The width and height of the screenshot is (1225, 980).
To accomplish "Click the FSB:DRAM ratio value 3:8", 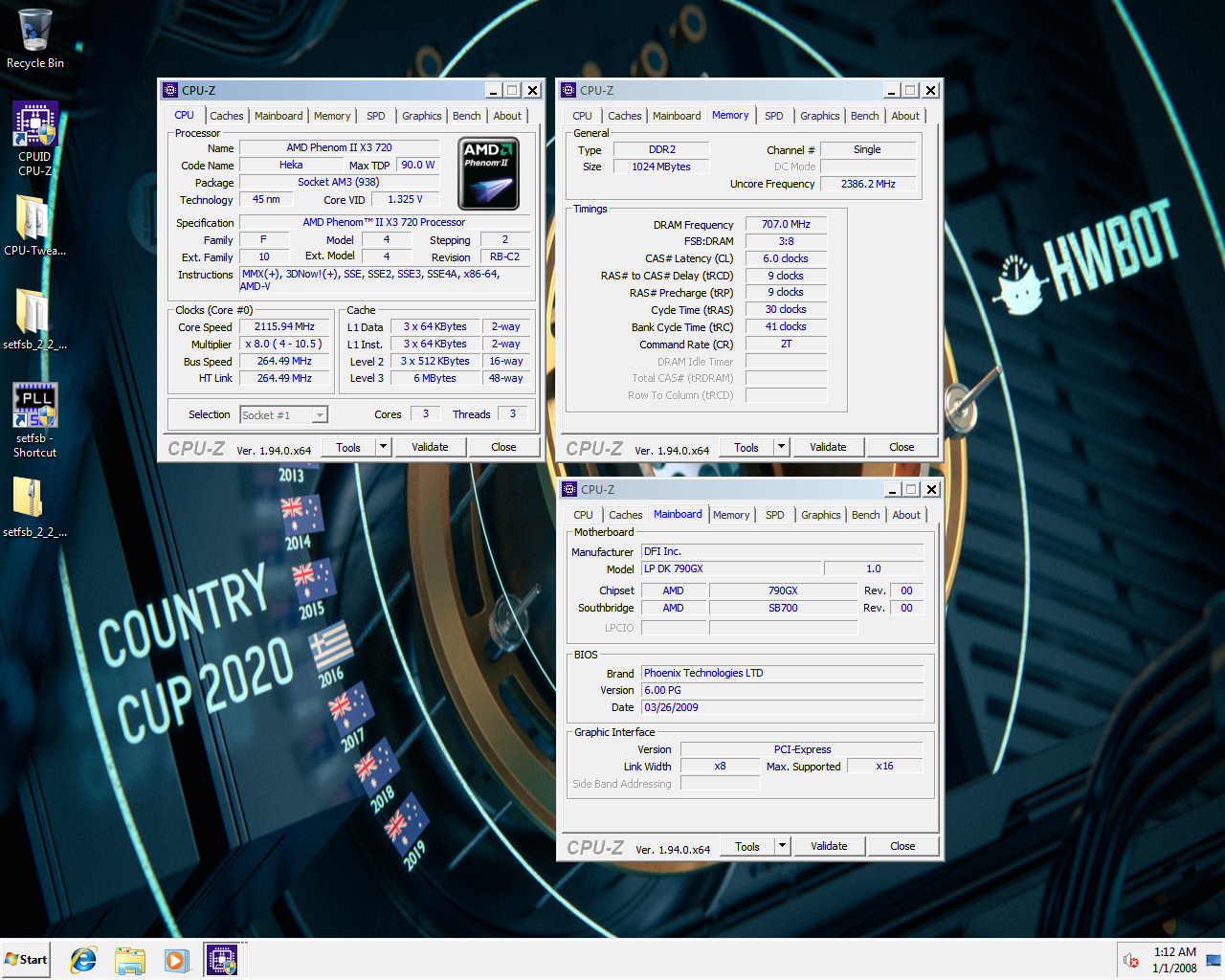I will pyautogui.click(x=786, y=241).
